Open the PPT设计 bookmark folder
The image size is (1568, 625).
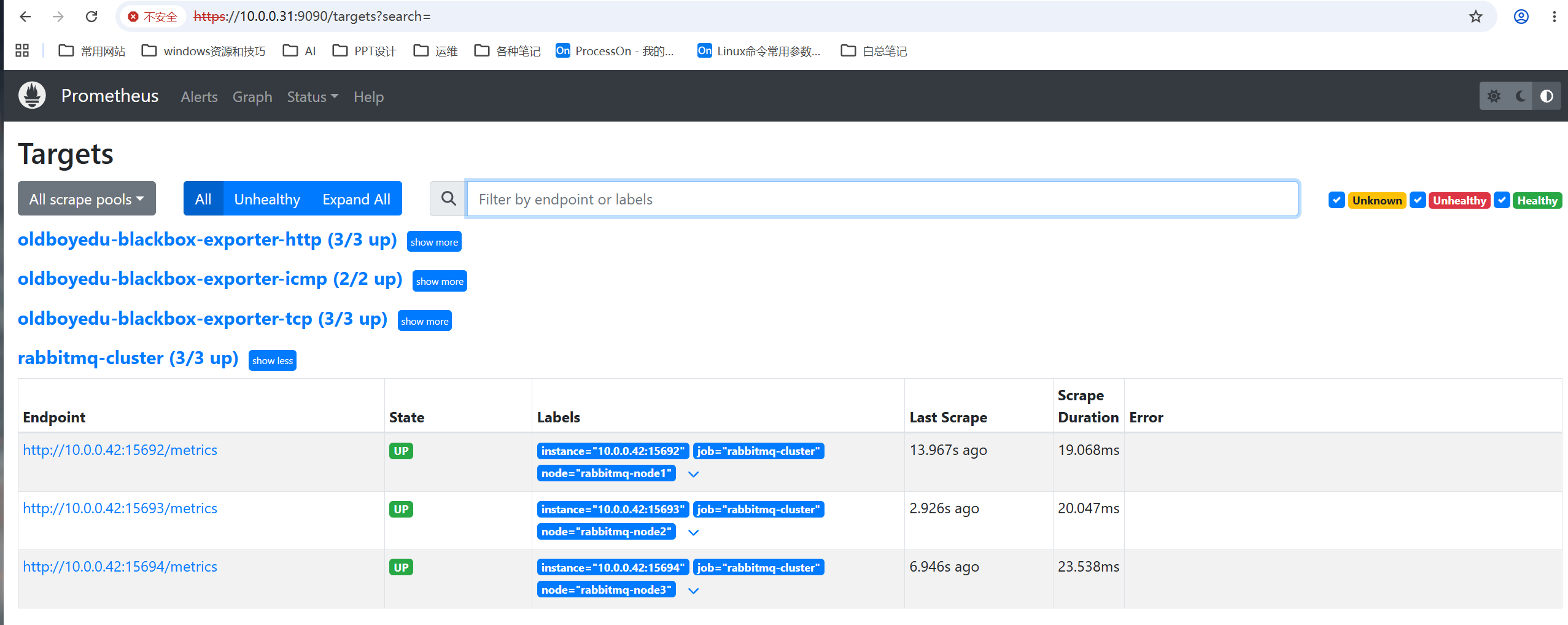[365, 51]
